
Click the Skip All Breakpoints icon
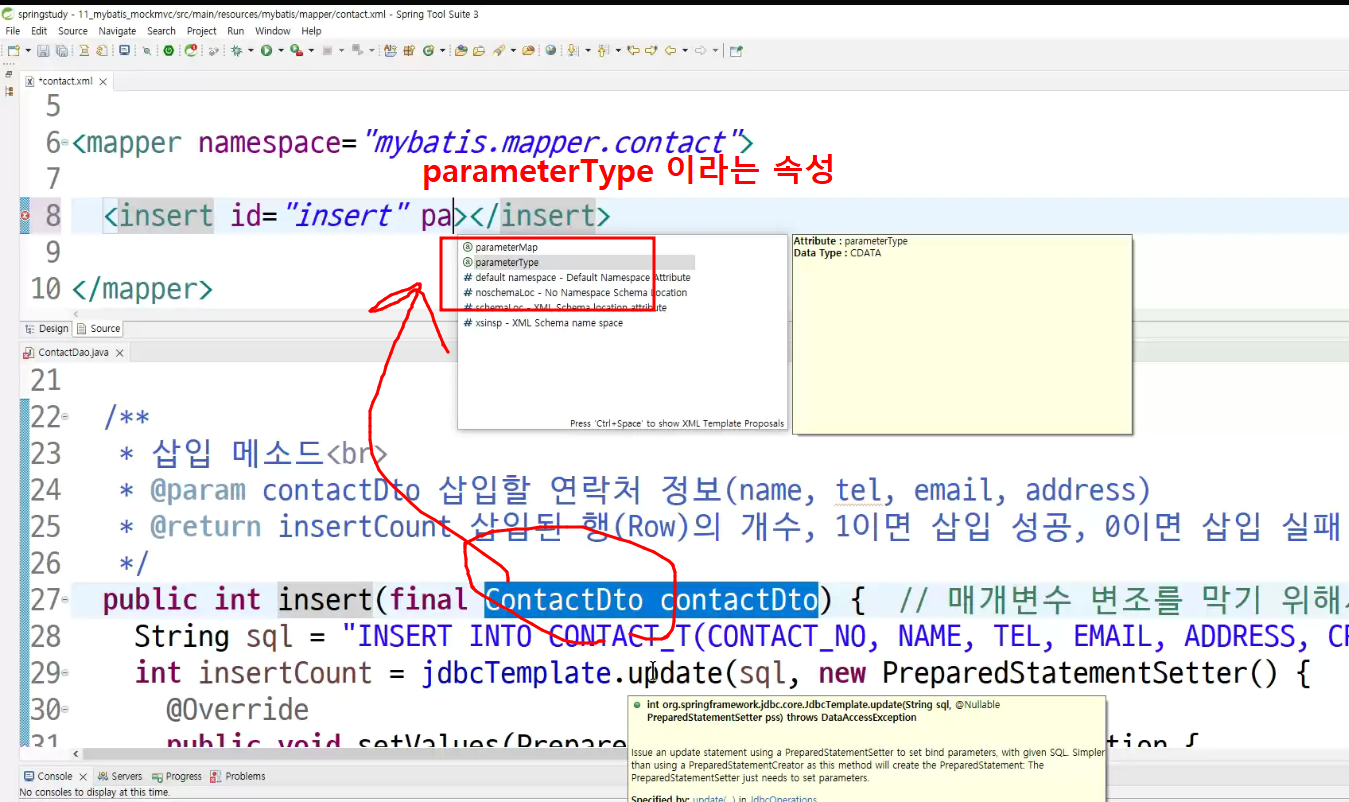click(x=146, y=50)
